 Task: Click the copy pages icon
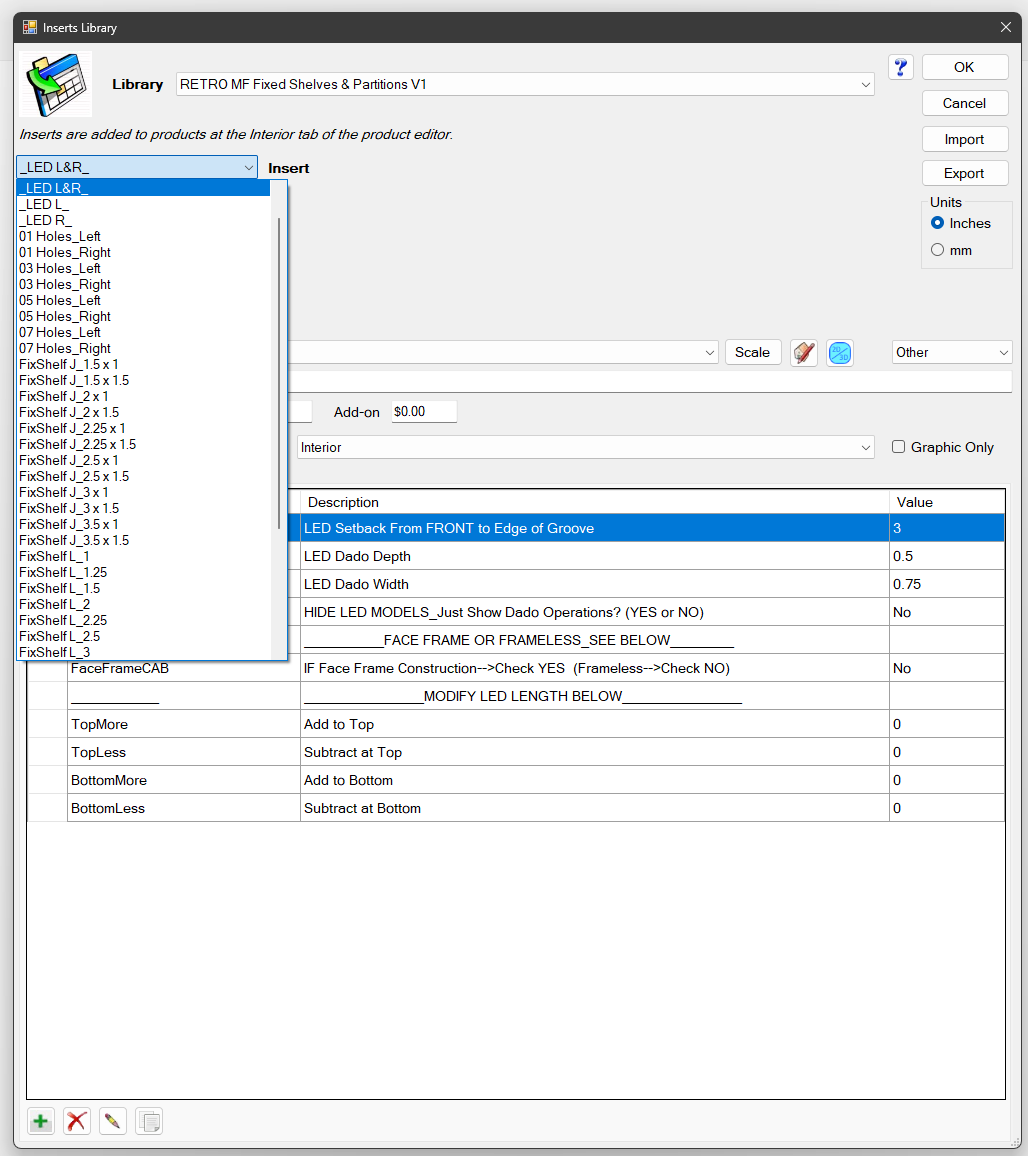[x=149, y=1121]
